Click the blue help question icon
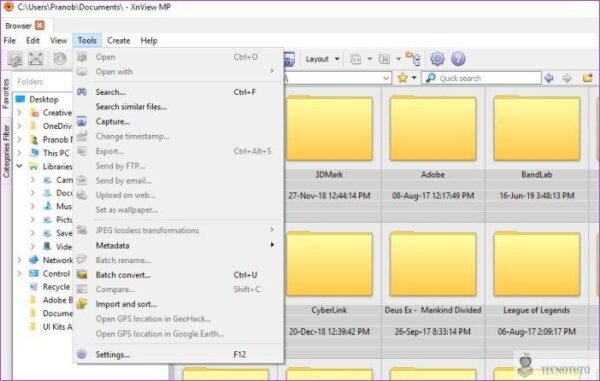600x381 pixels. (458, 59)
